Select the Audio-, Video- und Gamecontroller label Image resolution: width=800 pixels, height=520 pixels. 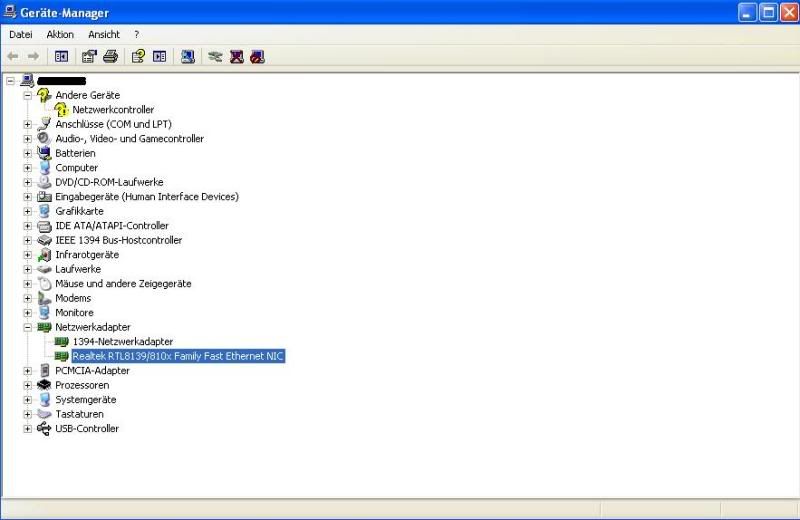130,139
